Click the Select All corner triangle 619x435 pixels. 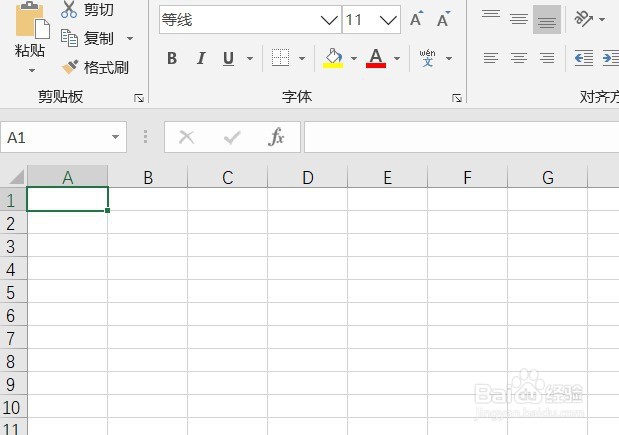tap(16, 176)
